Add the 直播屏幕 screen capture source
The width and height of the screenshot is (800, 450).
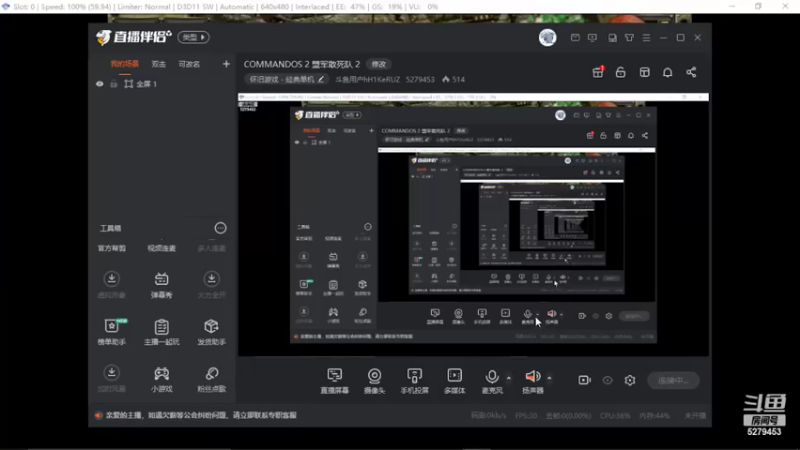click(335, 381)
